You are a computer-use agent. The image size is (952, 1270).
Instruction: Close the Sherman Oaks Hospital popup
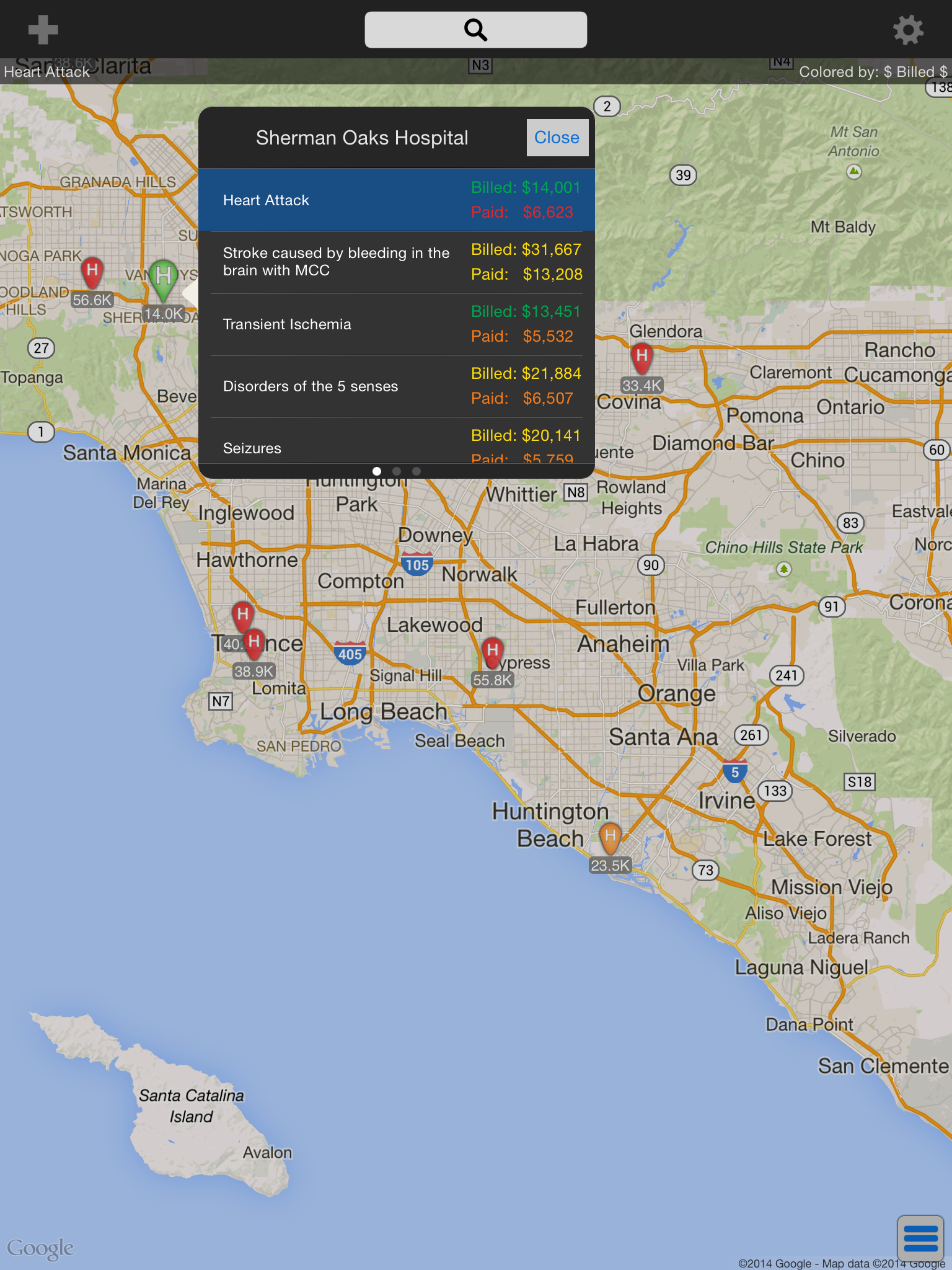(557, 138)
